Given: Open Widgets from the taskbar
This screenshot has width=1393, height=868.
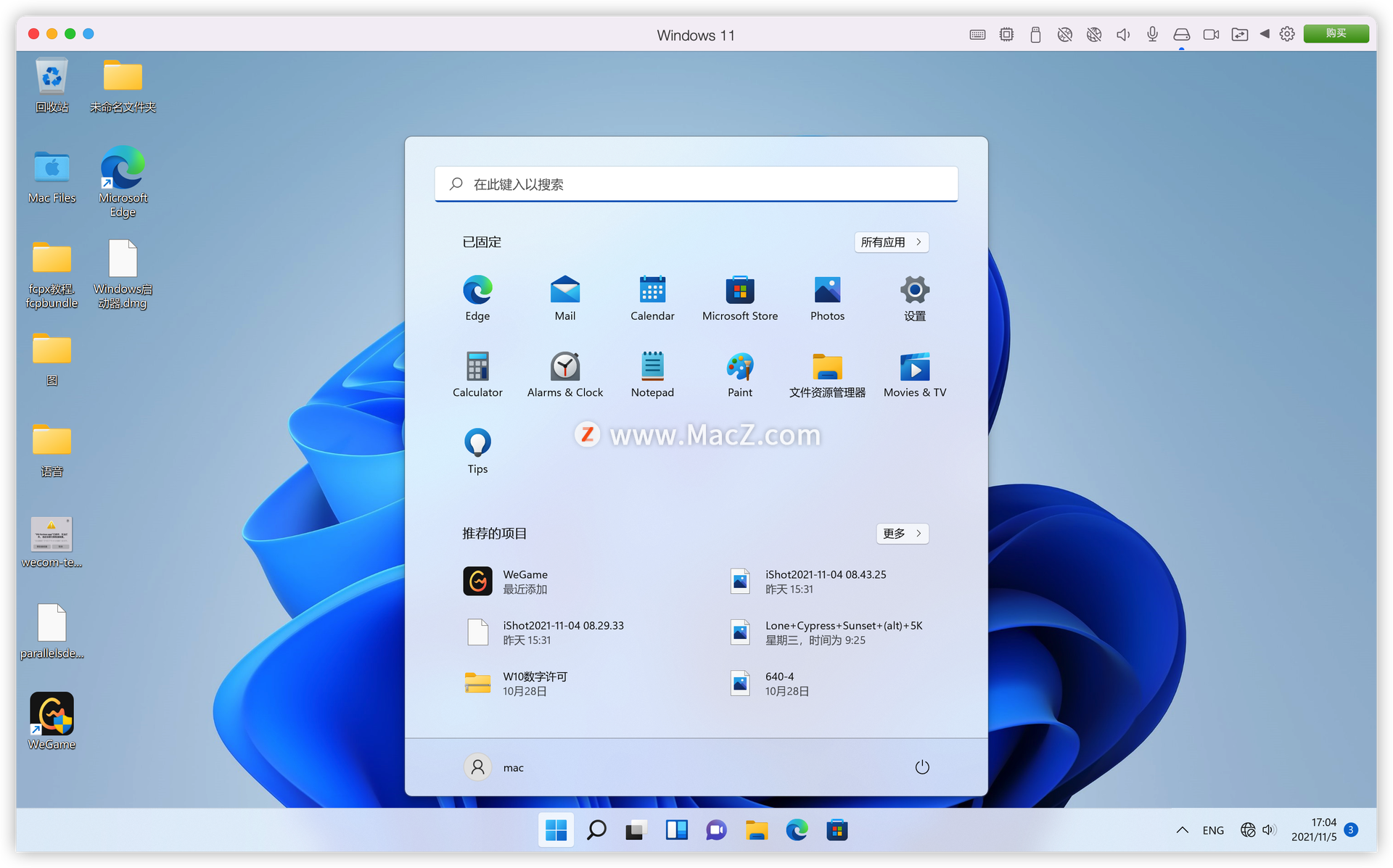Looking at the screenshot, I should (x=676, y=830).
